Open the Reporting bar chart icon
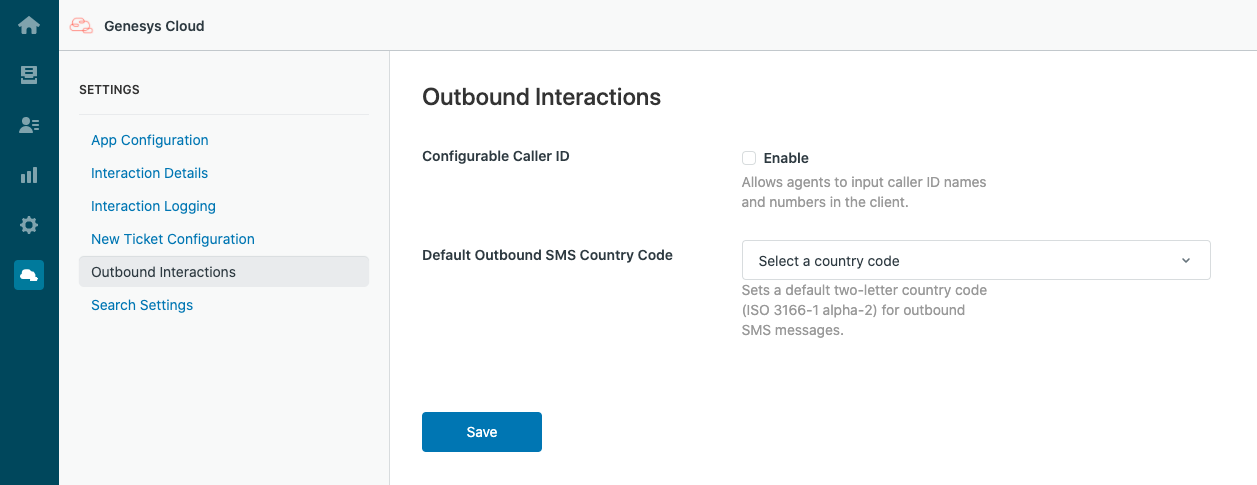The width and height of the screenshot is (1257, 485). [29, 175]
